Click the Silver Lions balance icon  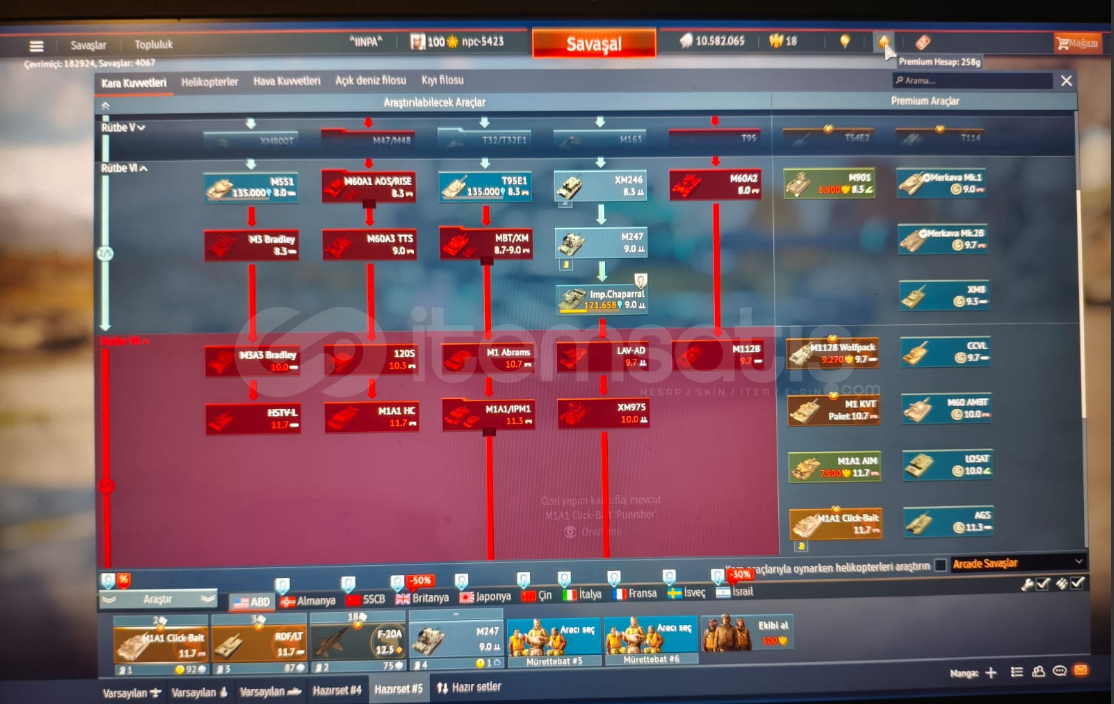pos(686,41)
